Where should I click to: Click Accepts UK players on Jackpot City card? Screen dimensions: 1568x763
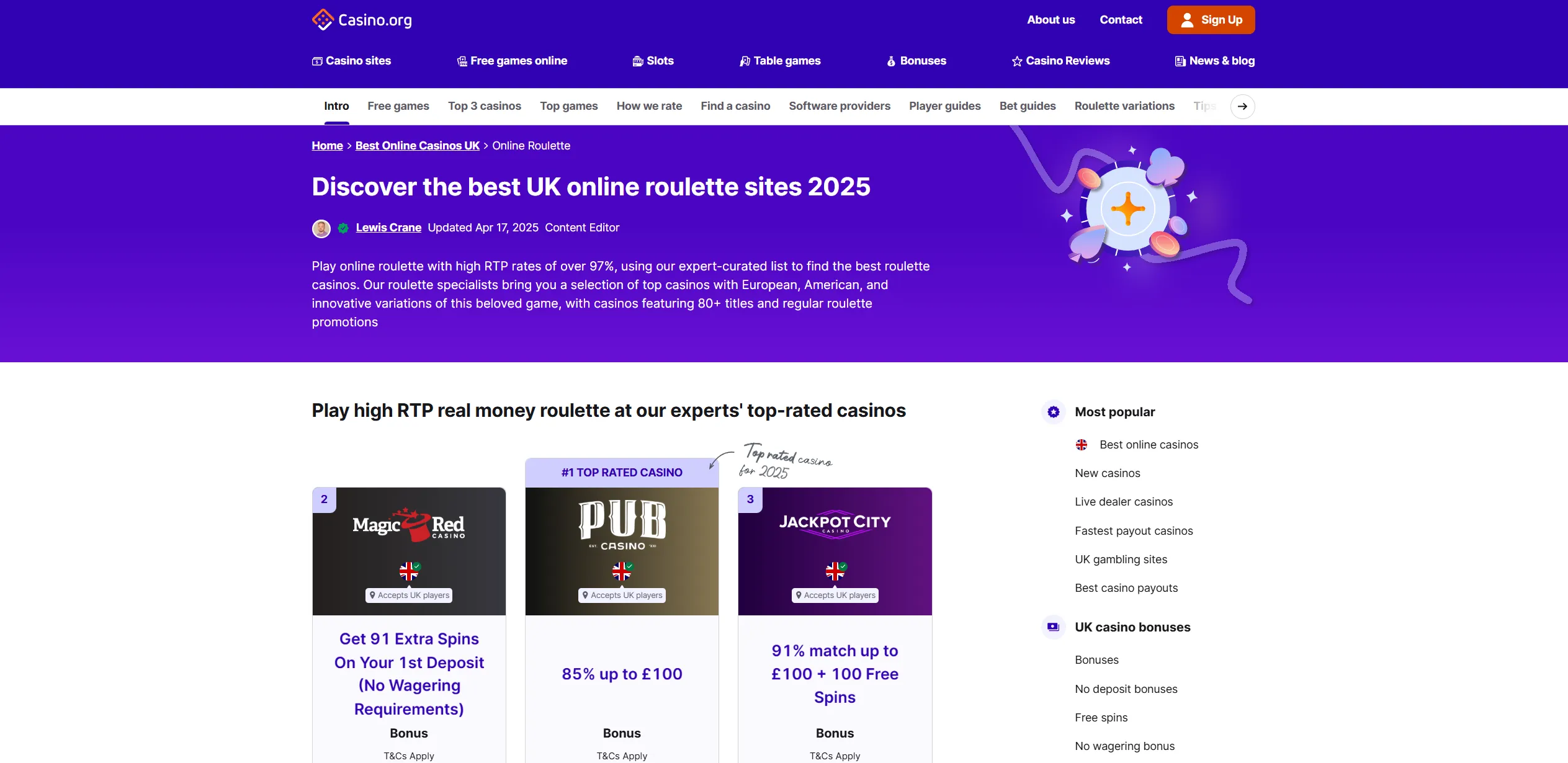(x=835, y=596)
